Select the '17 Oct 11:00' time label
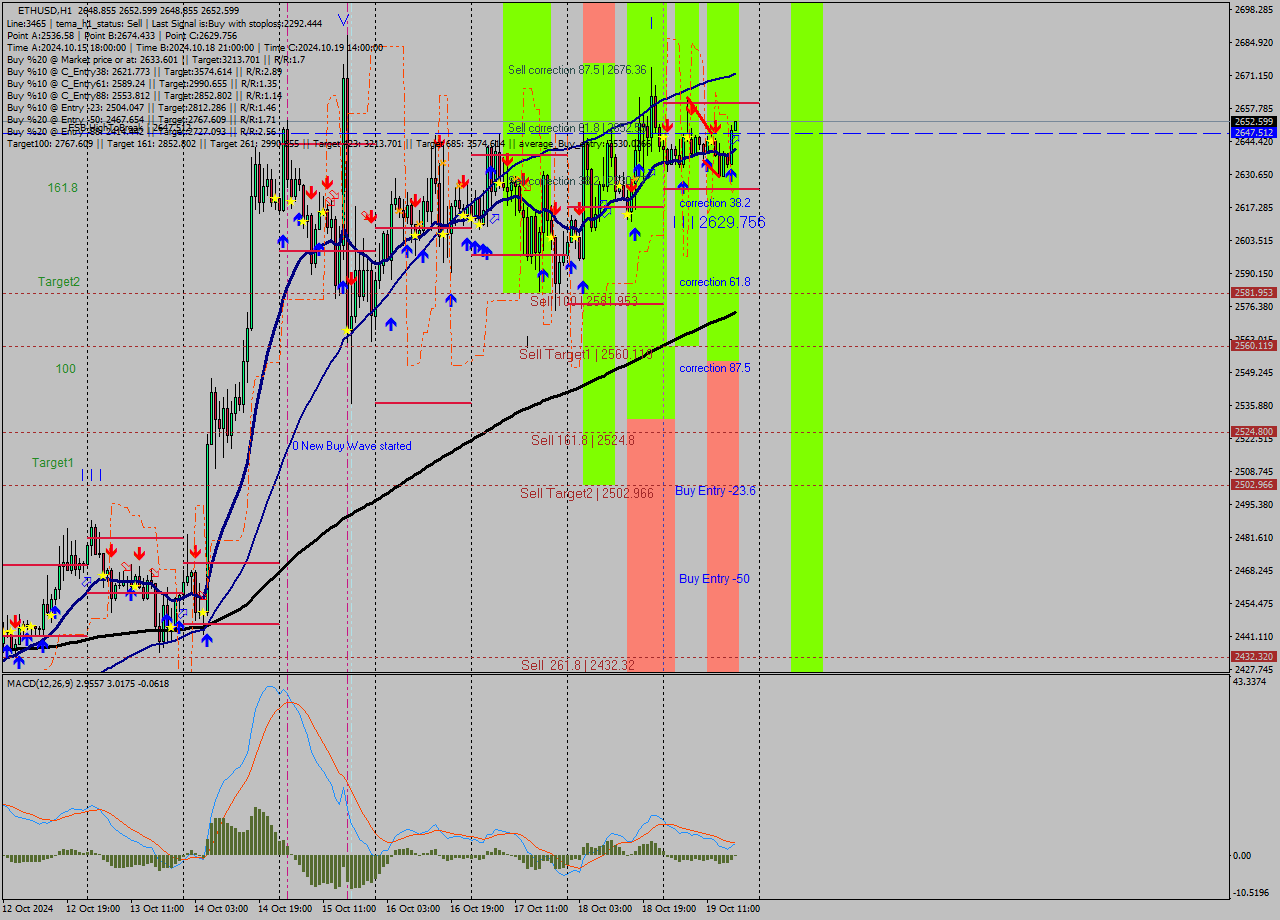Screen dimensions: 1280x920 (x=541, y=909)
